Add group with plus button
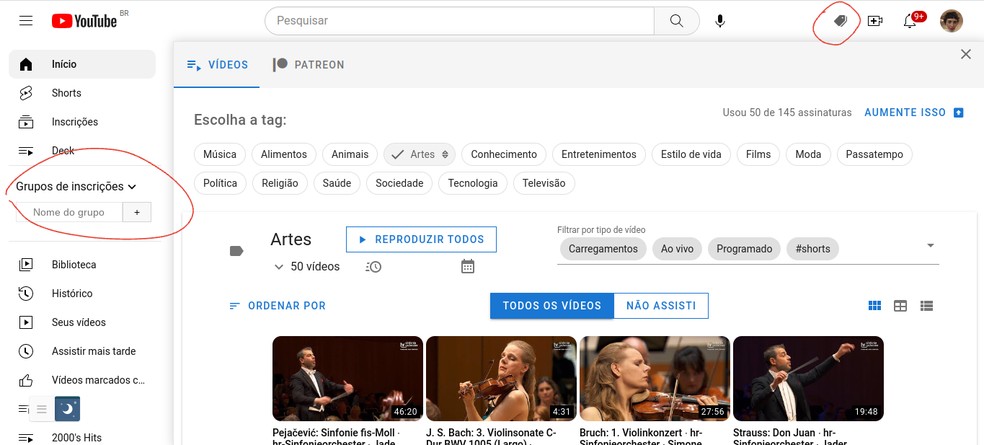The width and height of the screenshot is (984, 445). (137, 212)
